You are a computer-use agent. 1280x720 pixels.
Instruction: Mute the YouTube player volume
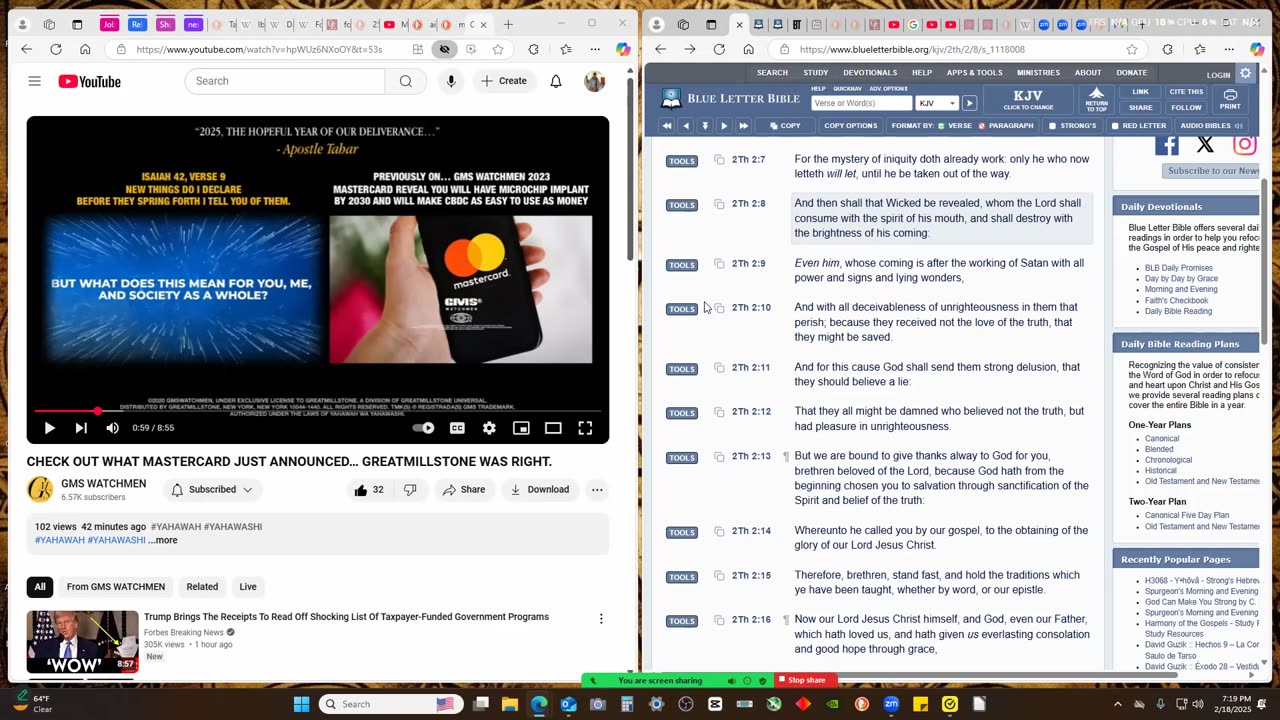[x=113, y=428]
